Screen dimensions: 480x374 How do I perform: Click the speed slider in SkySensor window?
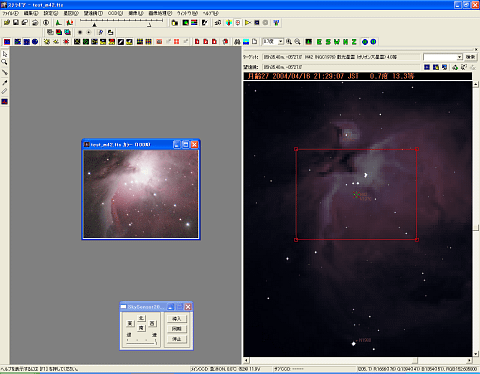[x=142, y=342]
